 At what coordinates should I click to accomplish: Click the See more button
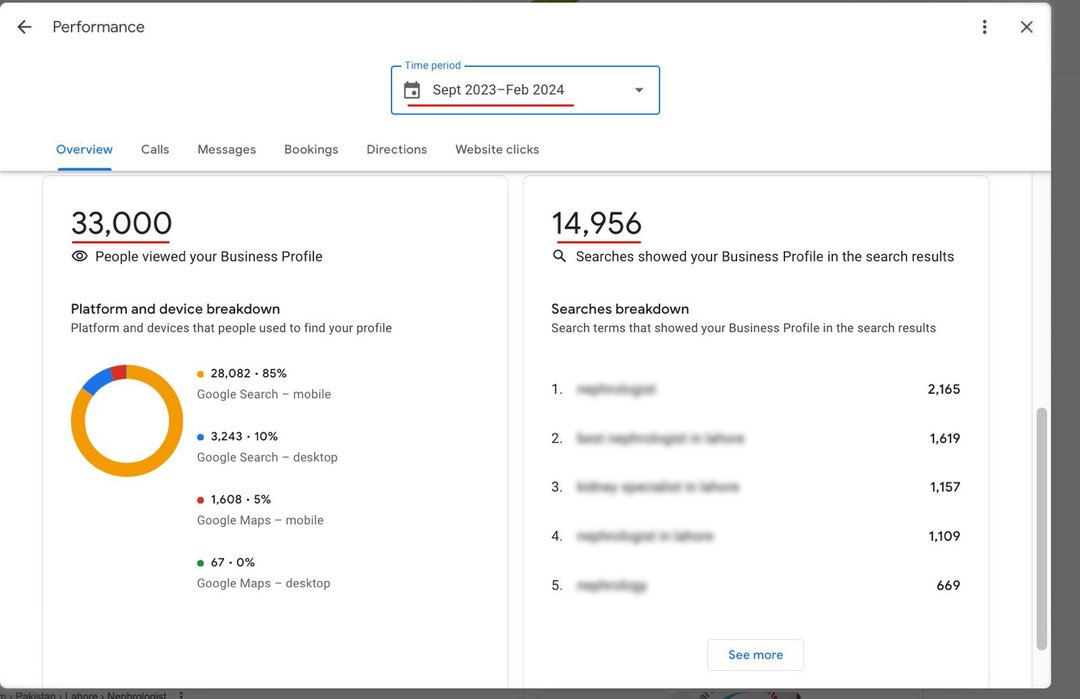[x=756, y=655]
